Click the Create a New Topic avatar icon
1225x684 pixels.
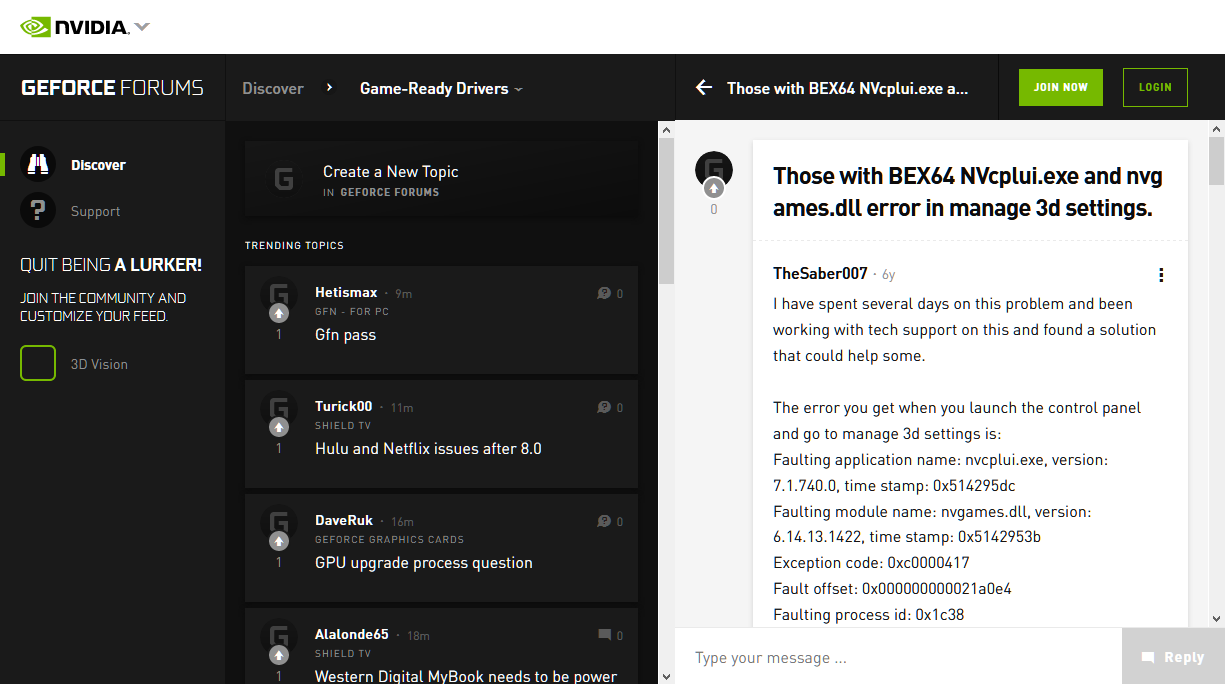coord(283,180)
